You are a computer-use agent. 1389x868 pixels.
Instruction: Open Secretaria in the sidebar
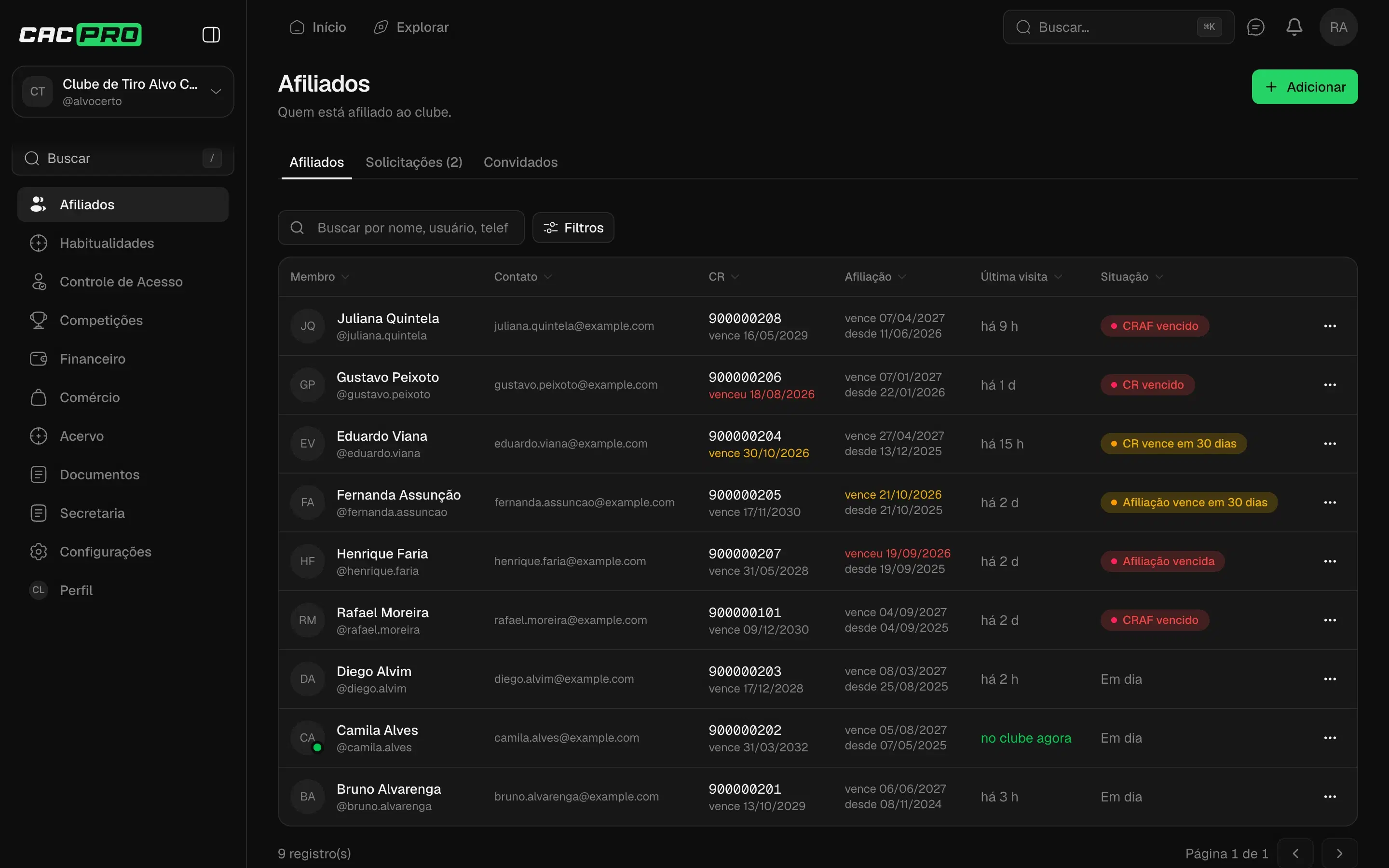coord(123,513)
